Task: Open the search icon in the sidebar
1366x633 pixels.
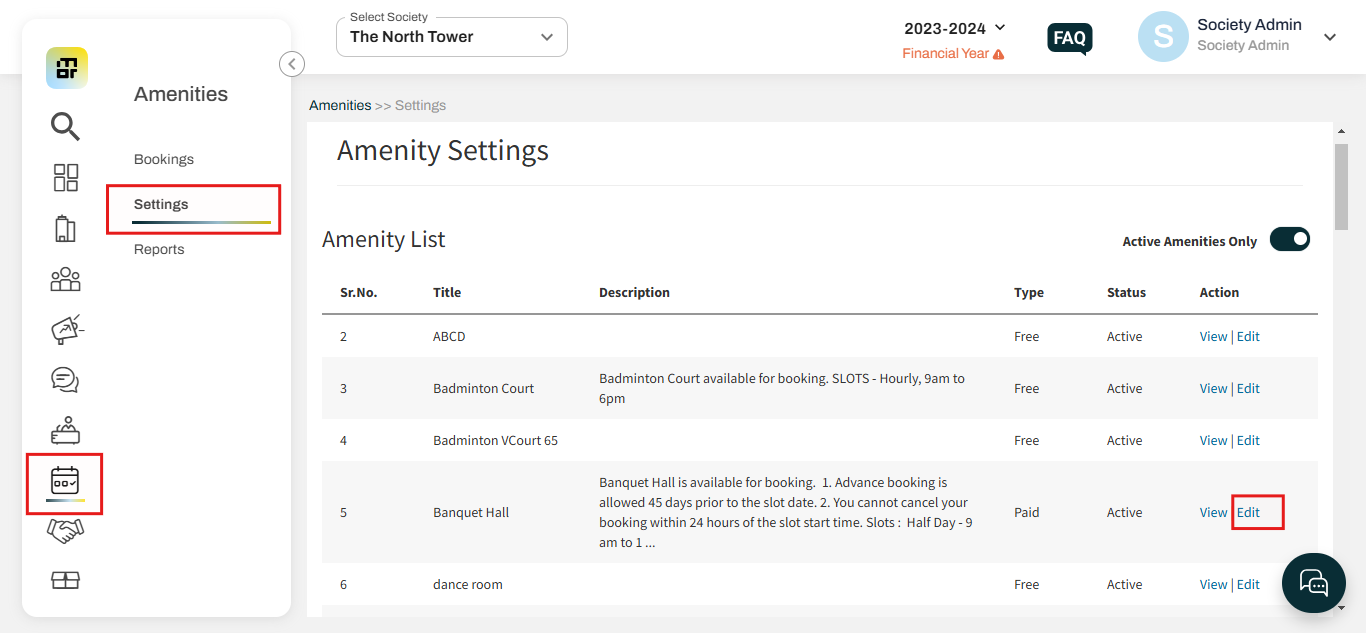Action: pyautogui.click(x=65, y=127)
